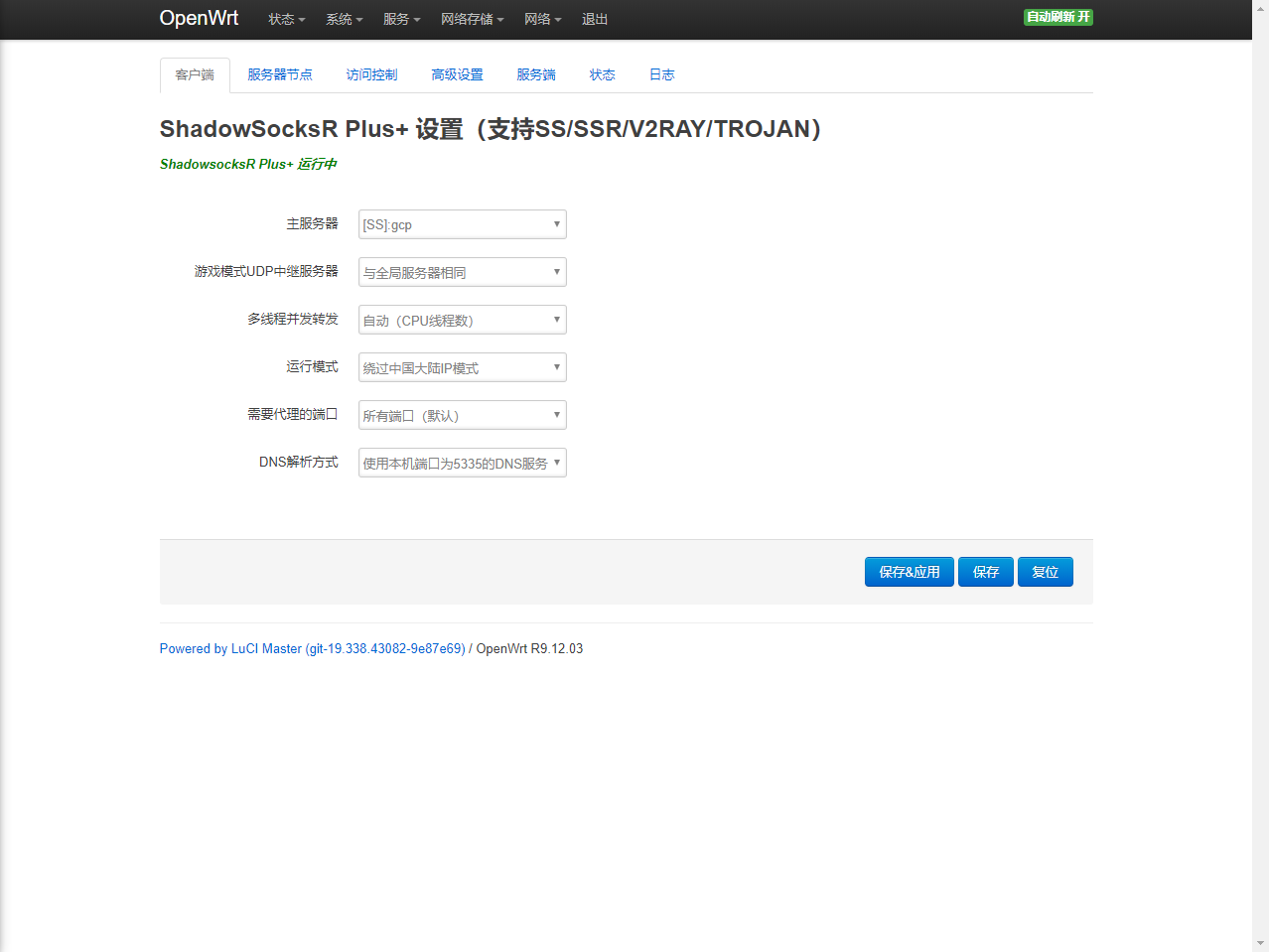Open the 服务端 tab

pyautogui.click(x=536, y=74)
